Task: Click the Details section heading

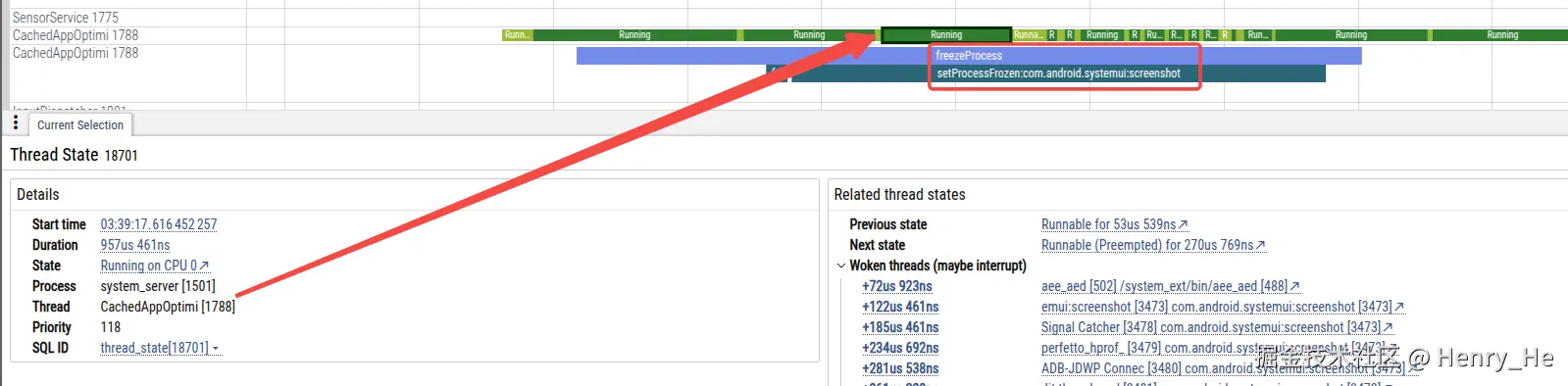Action: tap(38, 194)
